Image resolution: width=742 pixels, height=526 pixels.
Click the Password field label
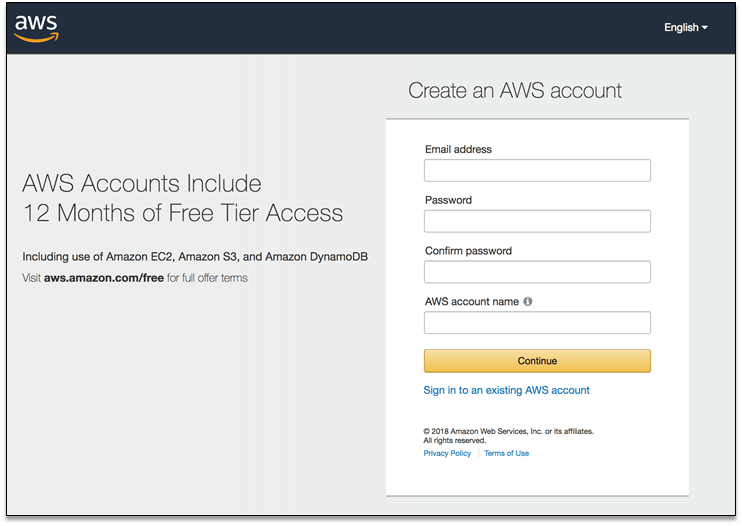coord(448,200)
